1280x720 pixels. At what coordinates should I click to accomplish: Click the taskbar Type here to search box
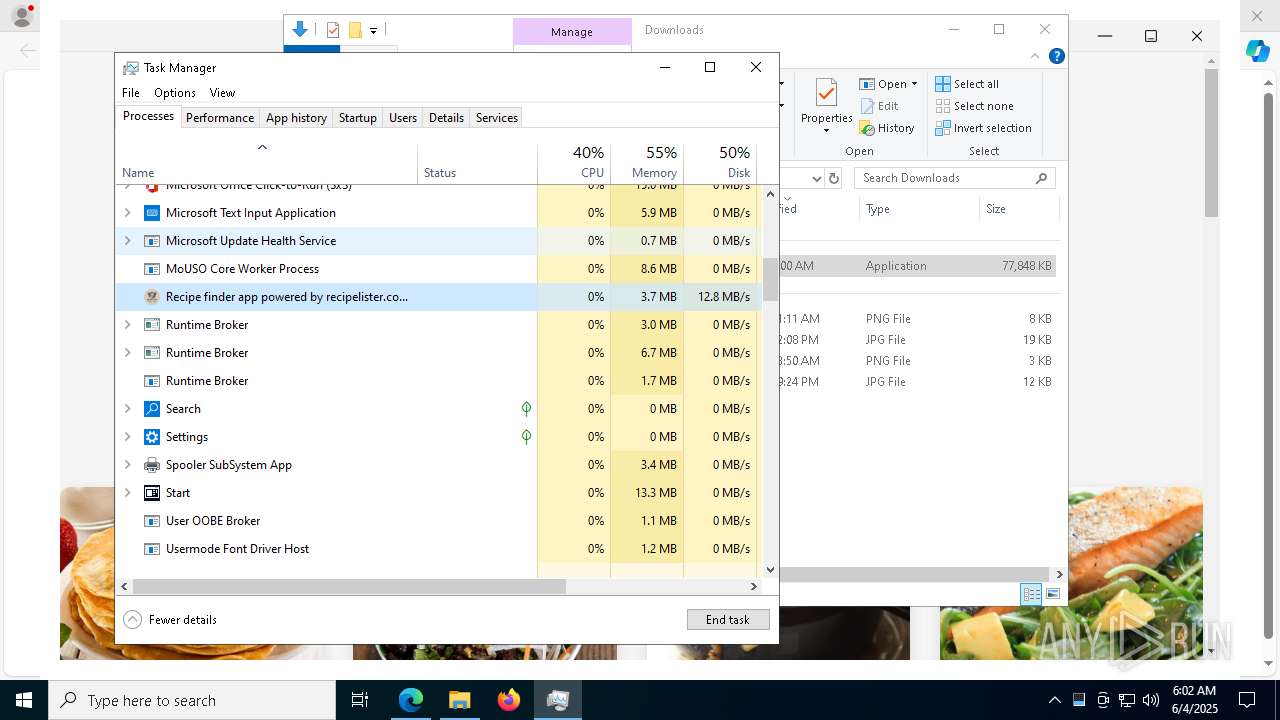pyautogui.click(x=192, y=700)
